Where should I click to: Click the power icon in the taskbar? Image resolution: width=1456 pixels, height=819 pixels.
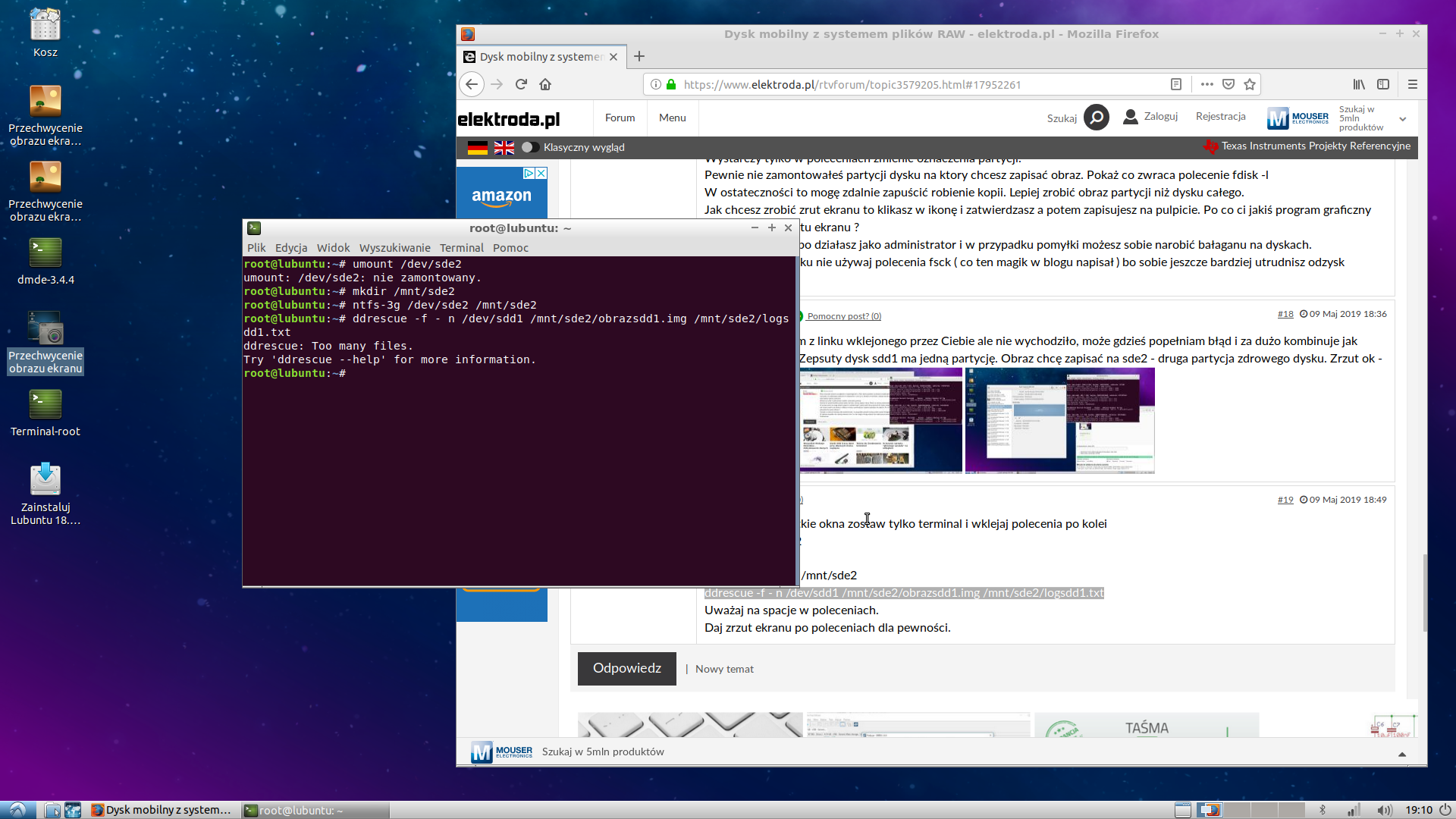[x=1445, y=810]
